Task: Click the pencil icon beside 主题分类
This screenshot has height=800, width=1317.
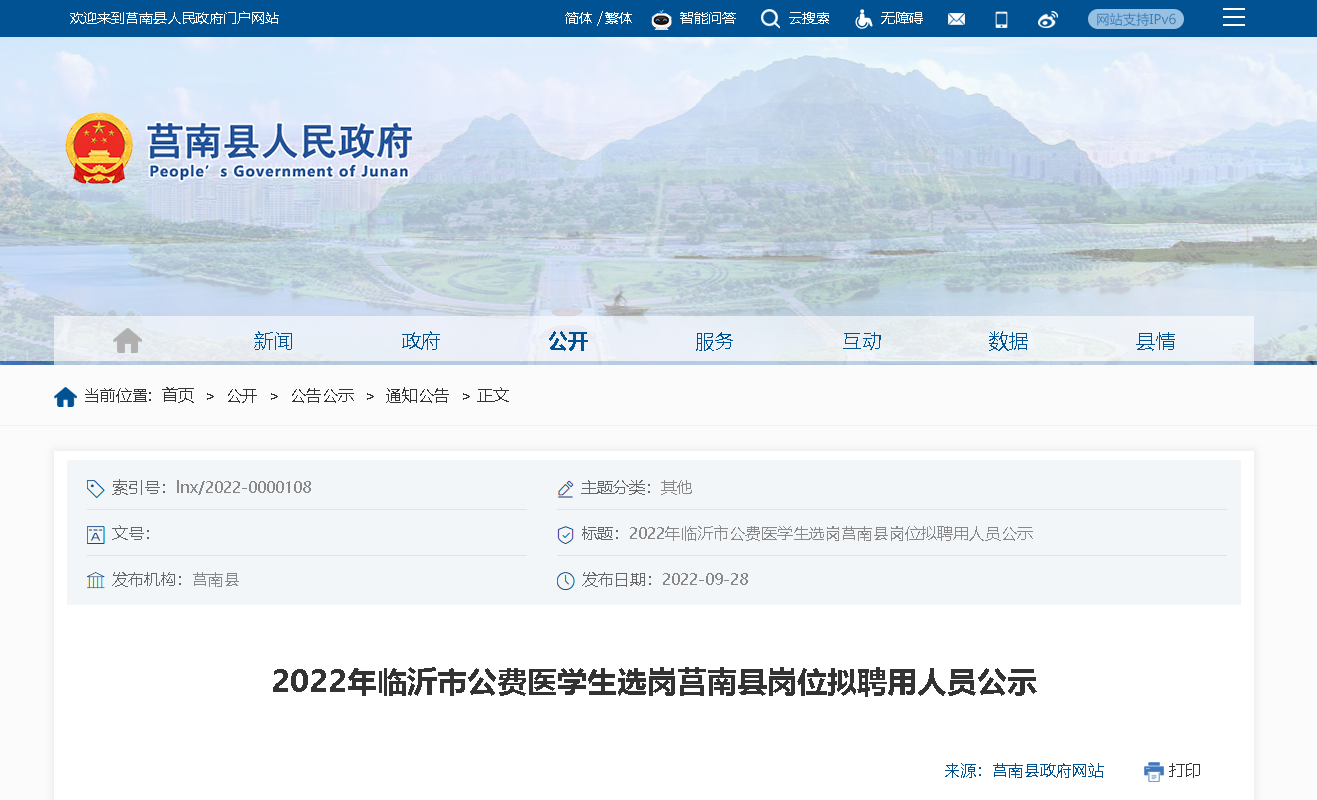Action: (565, 489)
